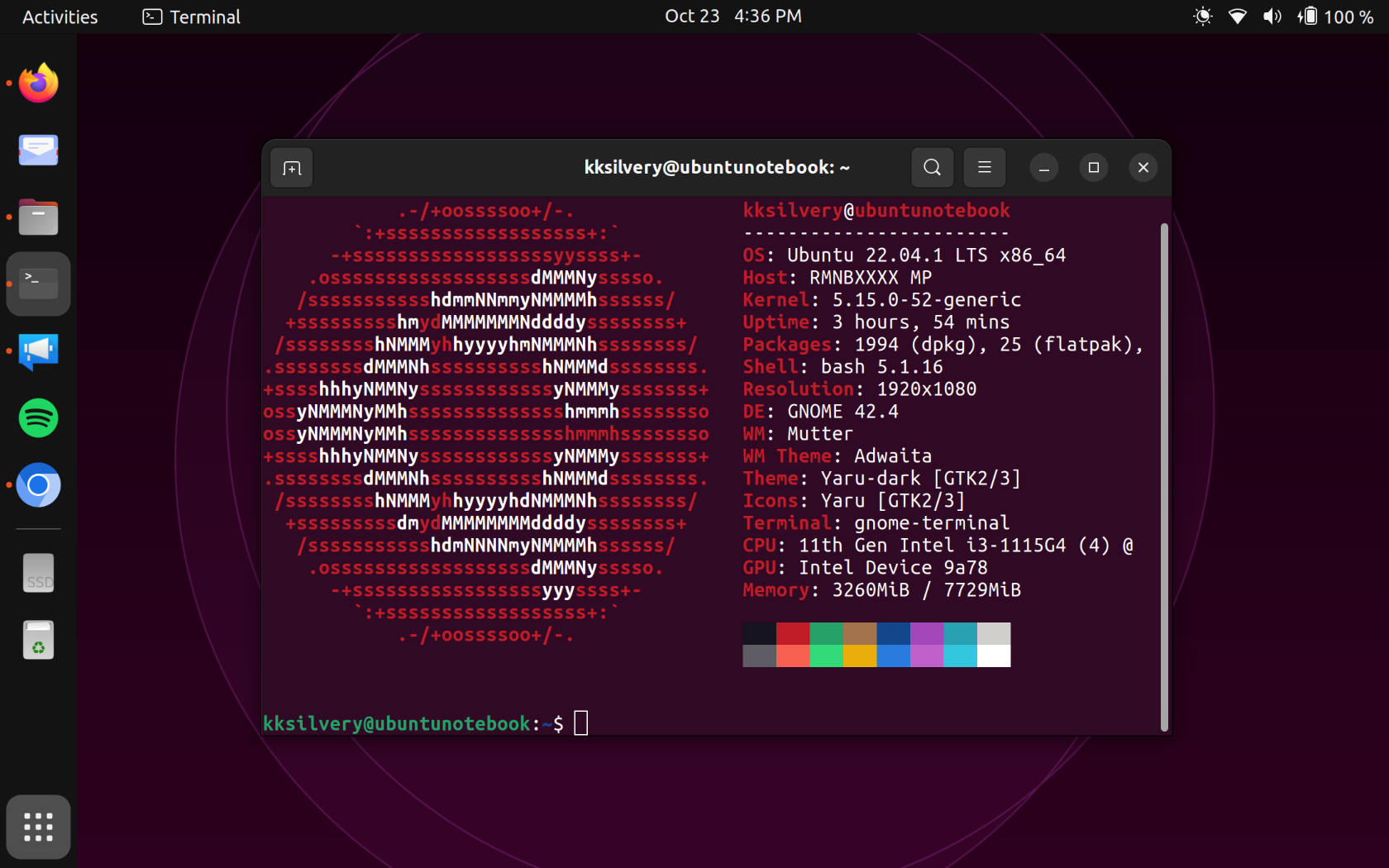The height and width of the screenshot is (868, 1389).
Task: Open the Activities overview
Action: point(60,17)
